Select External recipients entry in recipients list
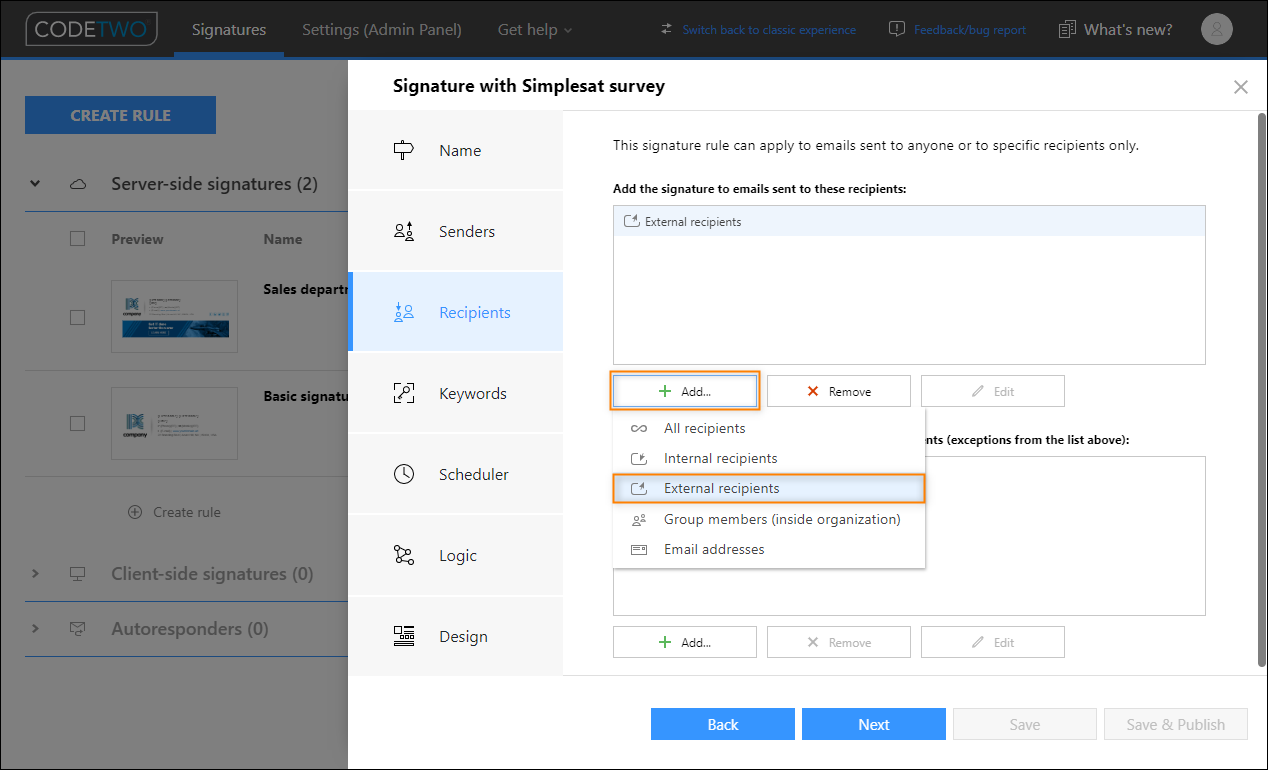Viewport: 1268px width, 770px height. [909, 222]
